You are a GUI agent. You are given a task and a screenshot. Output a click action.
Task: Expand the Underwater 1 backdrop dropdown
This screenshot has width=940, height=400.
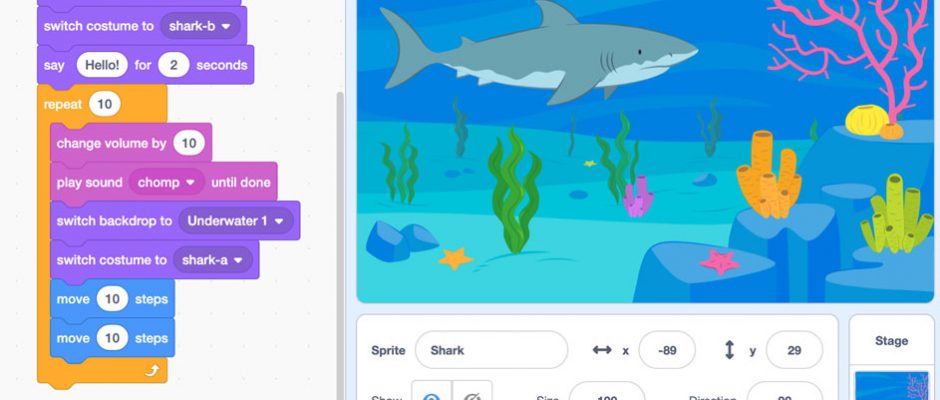pyautogui.click(x=236, y=221)
